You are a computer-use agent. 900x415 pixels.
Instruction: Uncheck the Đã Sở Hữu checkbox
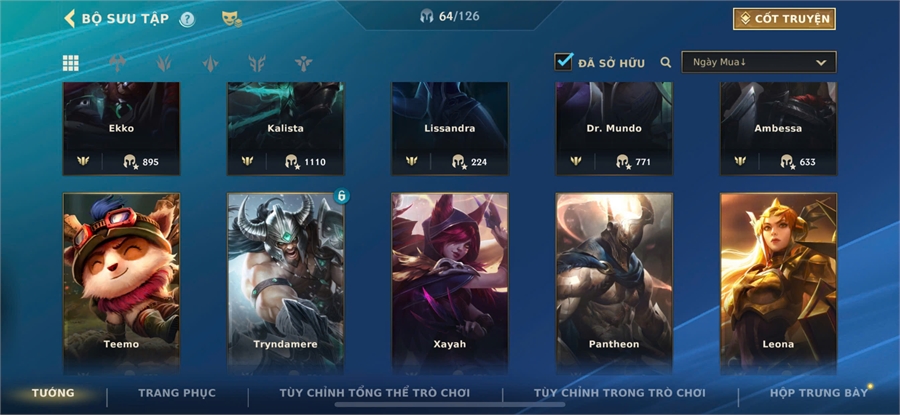[x=564, y=62]
